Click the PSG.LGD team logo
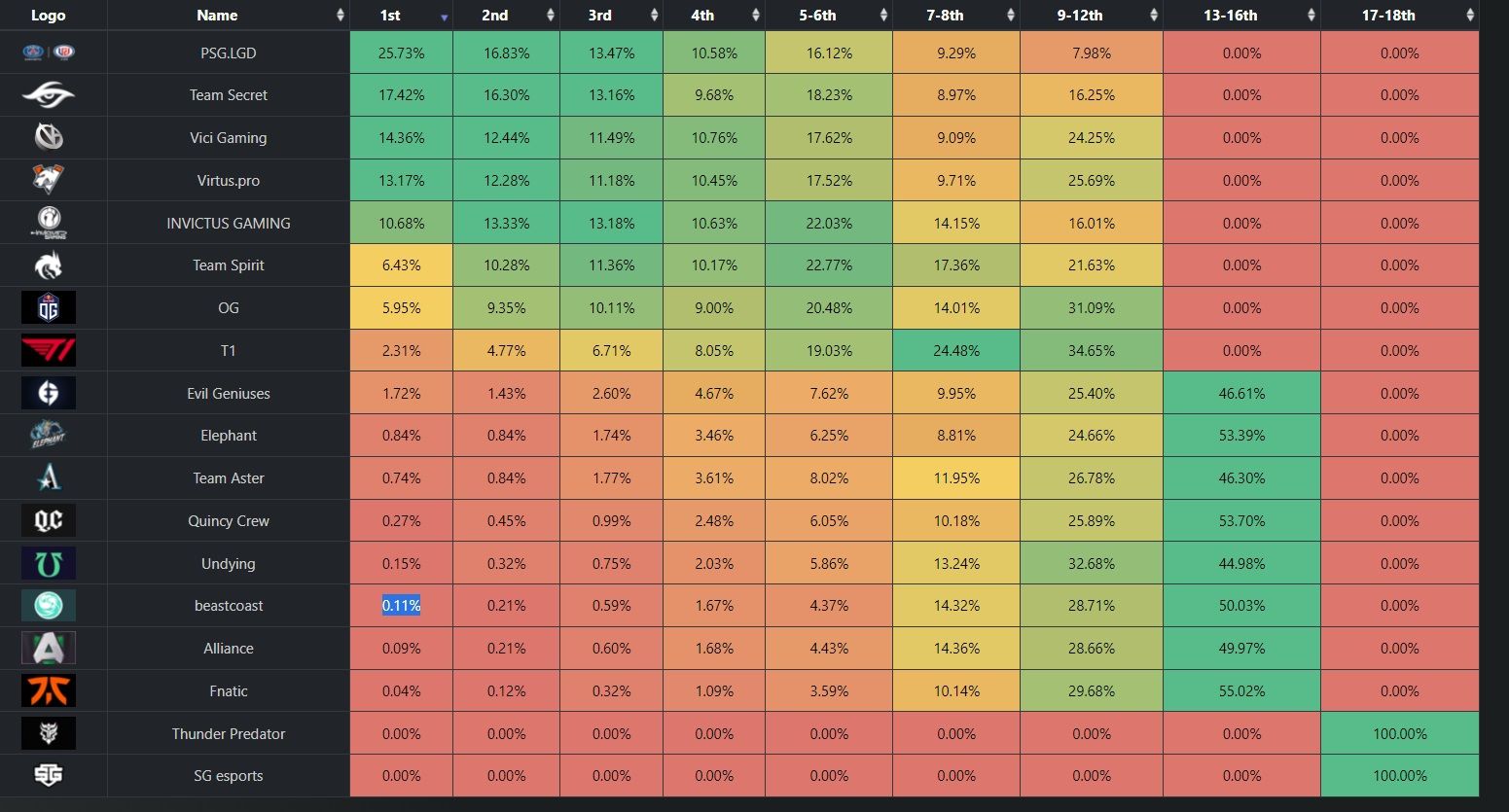The height and width of the screenshot is (812, 1509). click(x=49, y=53)
